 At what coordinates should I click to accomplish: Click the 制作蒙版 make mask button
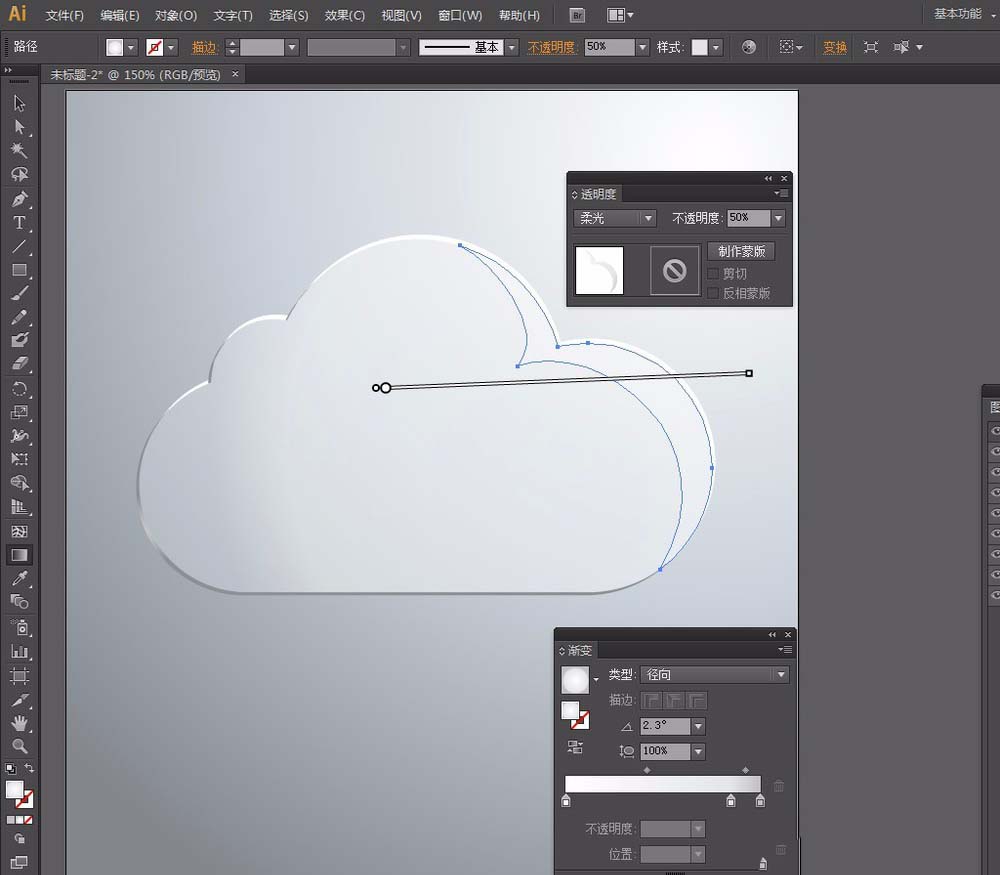pyautogui.click(x=741, y=251)
